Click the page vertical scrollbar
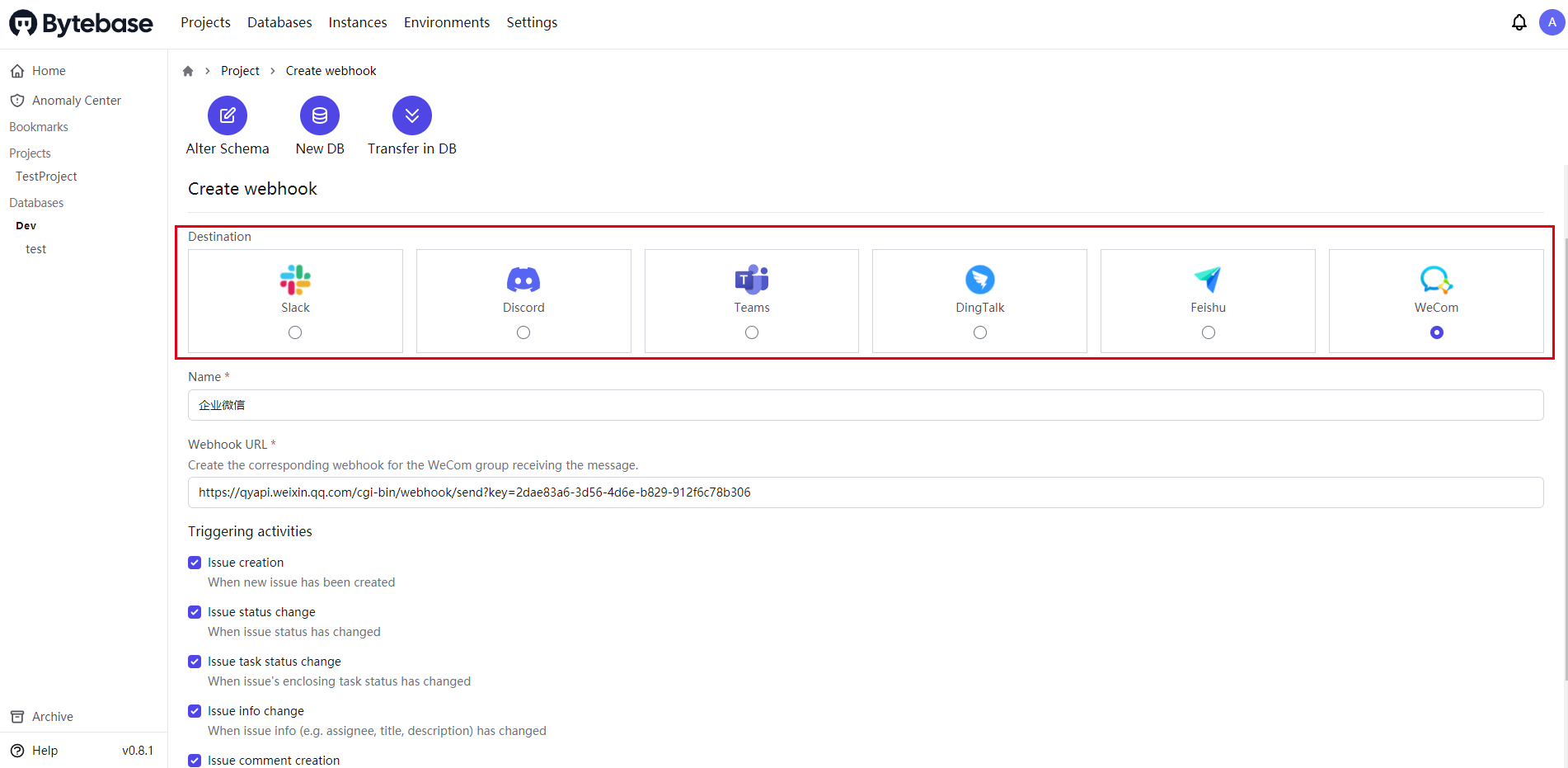 tap(1565, 458)
